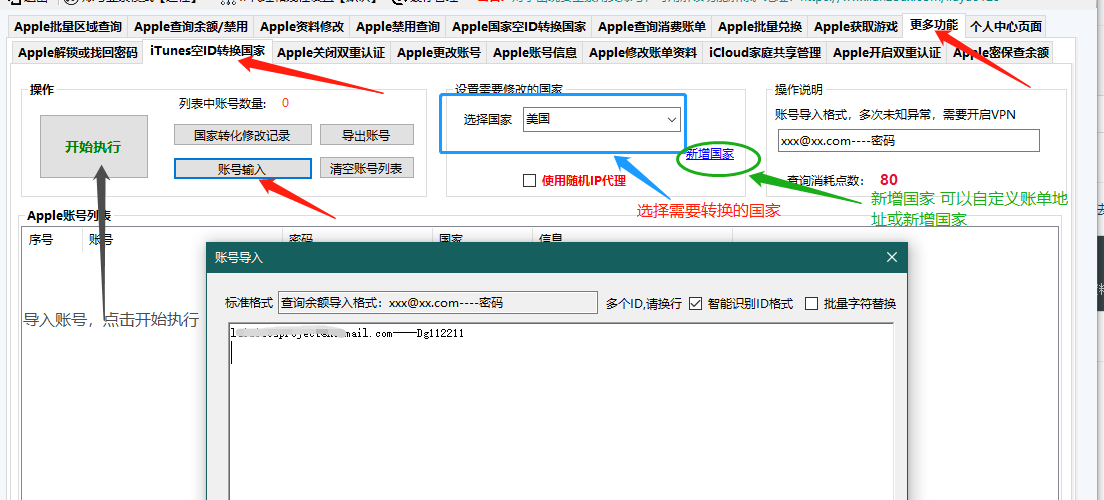Open Apple关闭双重认证 sub-tab
Screen dimensions: 1104x500
pos(331,52)
